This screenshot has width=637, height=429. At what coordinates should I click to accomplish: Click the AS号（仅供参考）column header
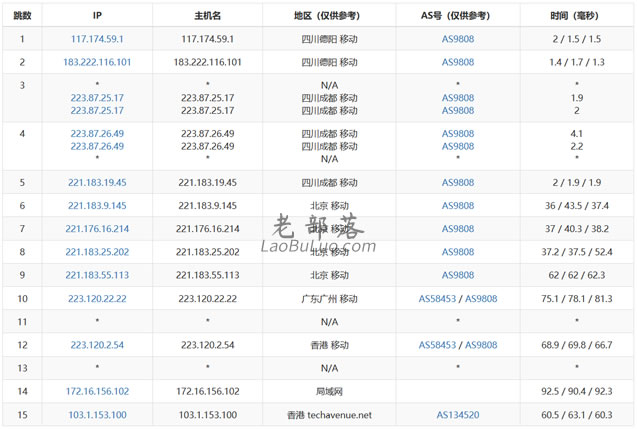pyautogui.click(x=458, y=15)
